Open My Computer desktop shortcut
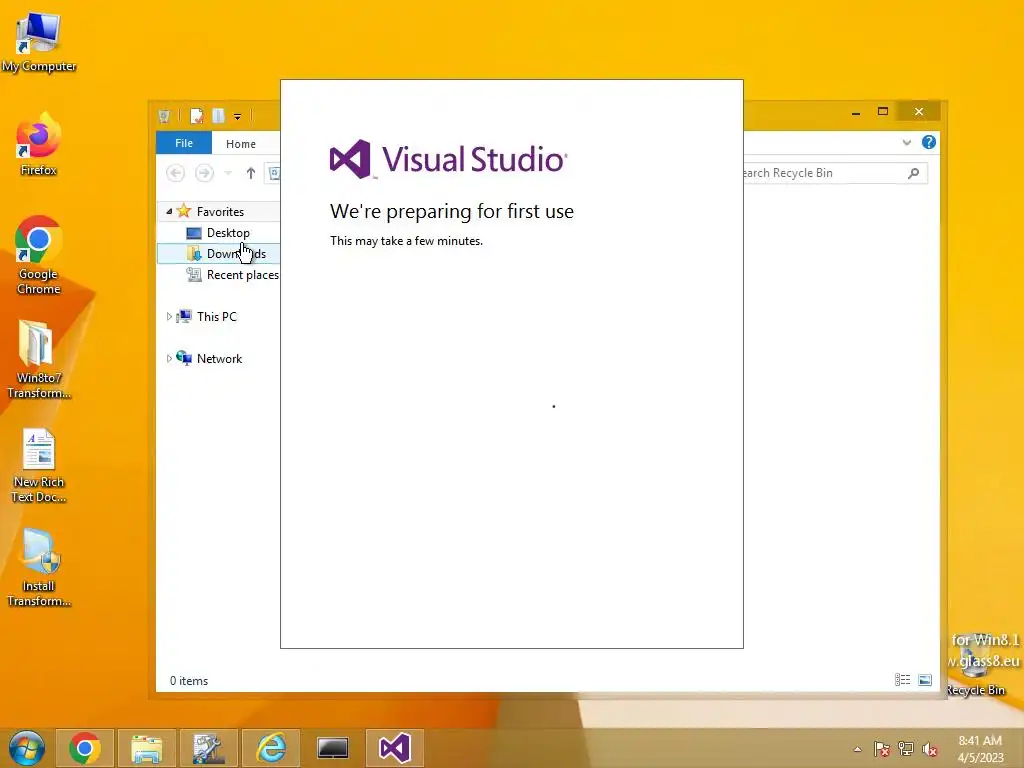Viewport: 1024px width, 768px height. (39, 42)
